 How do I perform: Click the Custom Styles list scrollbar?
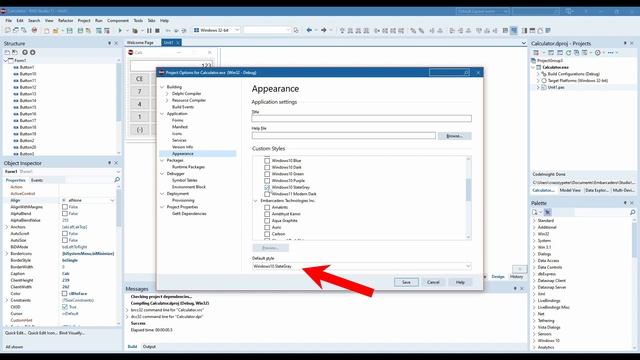468,198
